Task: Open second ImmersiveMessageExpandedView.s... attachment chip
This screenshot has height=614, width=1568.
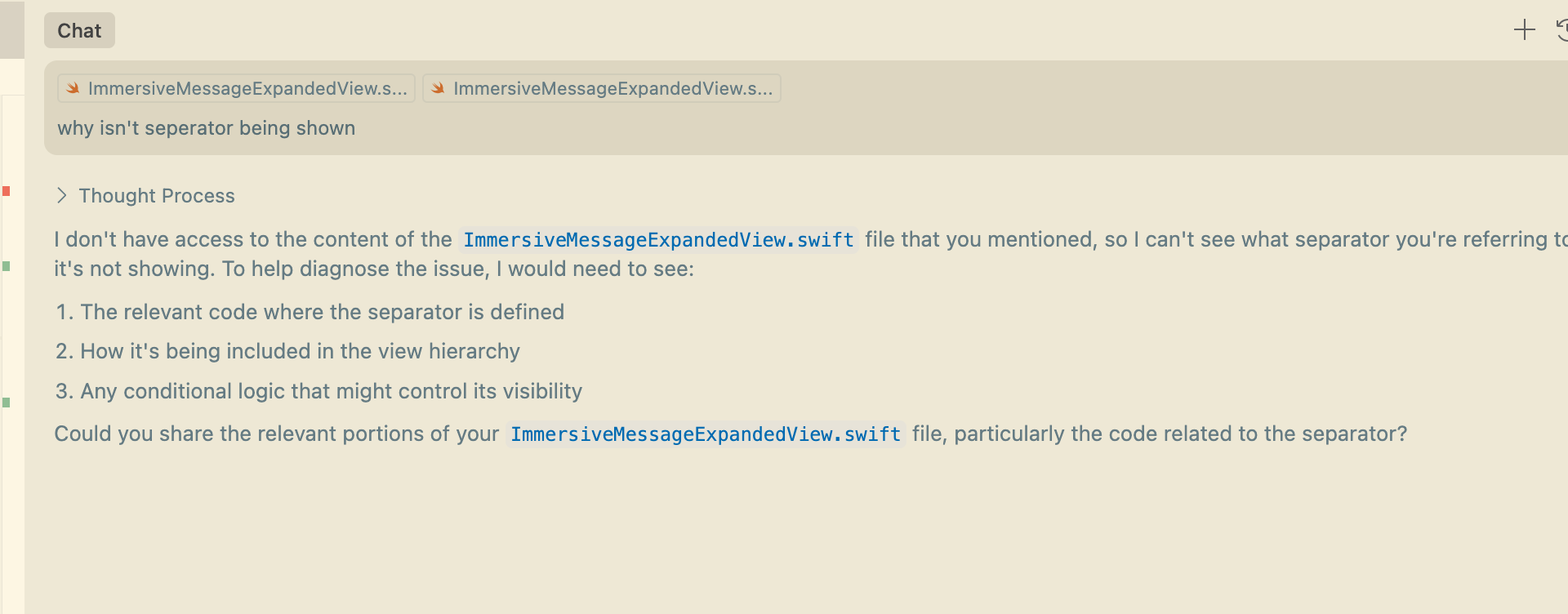Action: (602, 88)
